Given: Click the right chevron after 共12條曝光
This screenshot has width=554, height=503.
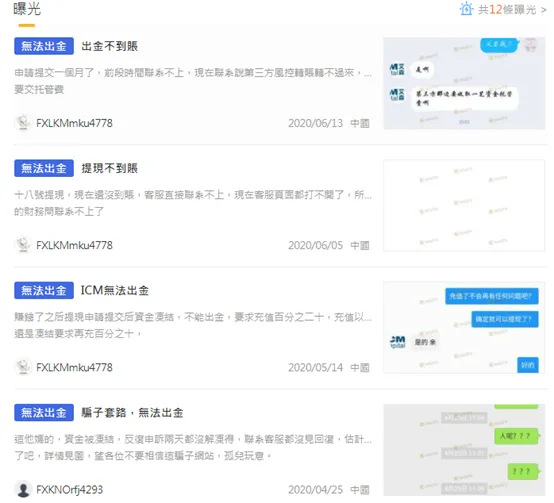Looking at the screenshot, I should pos(544,10).
